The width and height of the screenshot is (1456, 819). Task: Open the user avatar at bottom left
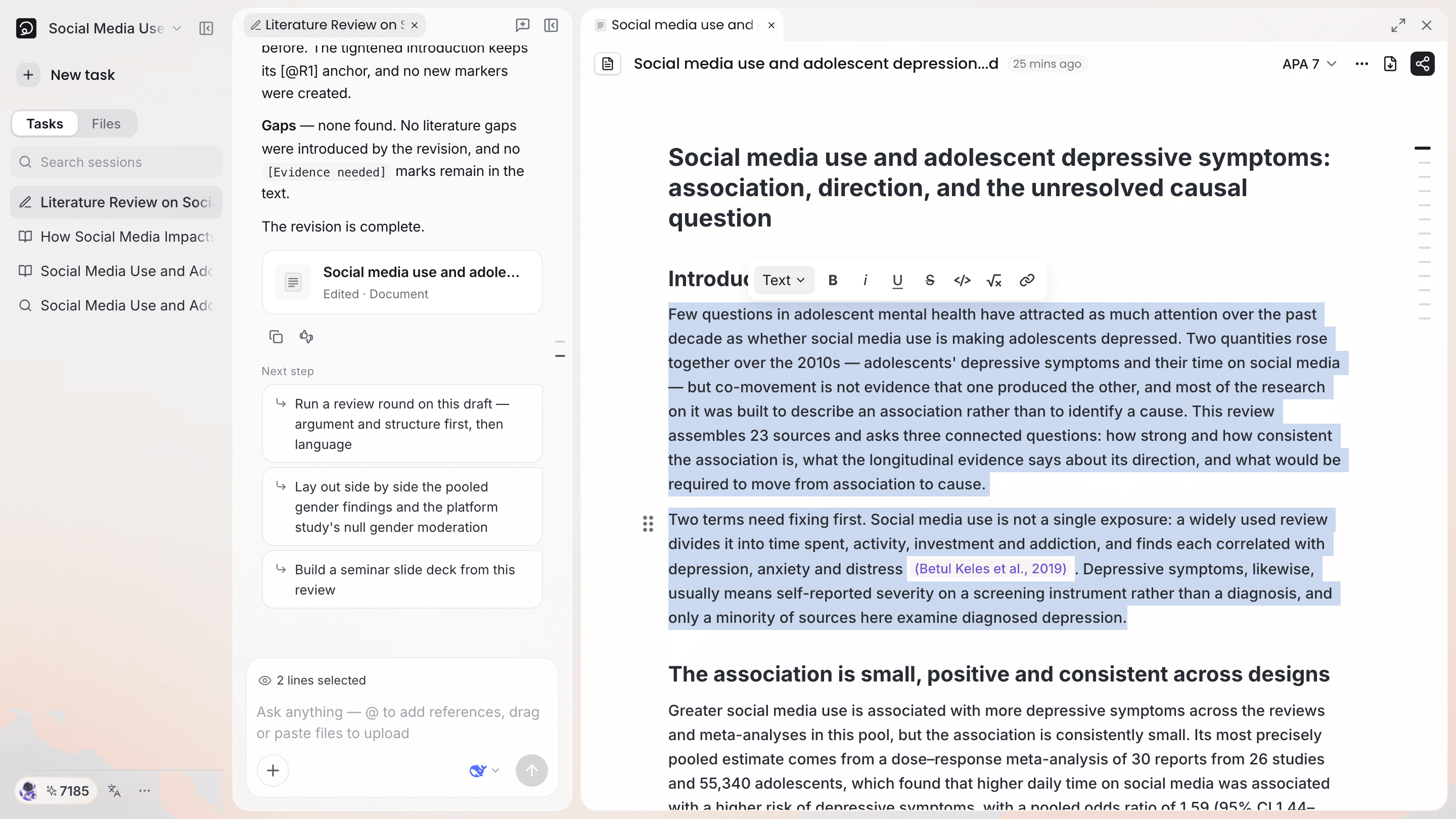pyautogui.click(x=28, y=790)
